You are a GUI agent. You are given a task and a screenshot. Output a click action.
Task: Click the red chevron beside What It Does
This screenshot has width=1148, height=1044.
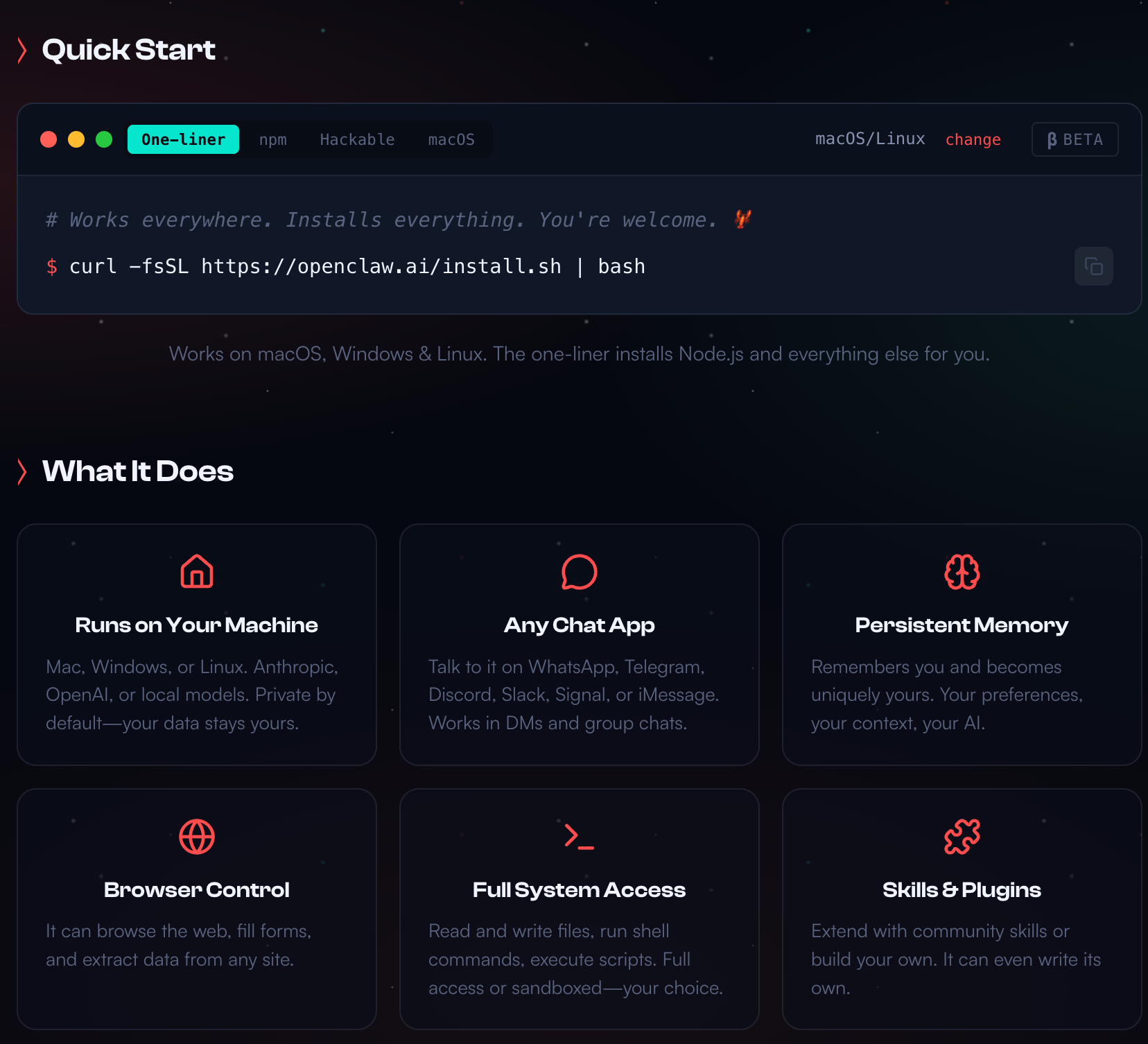[x=22, y=471]
